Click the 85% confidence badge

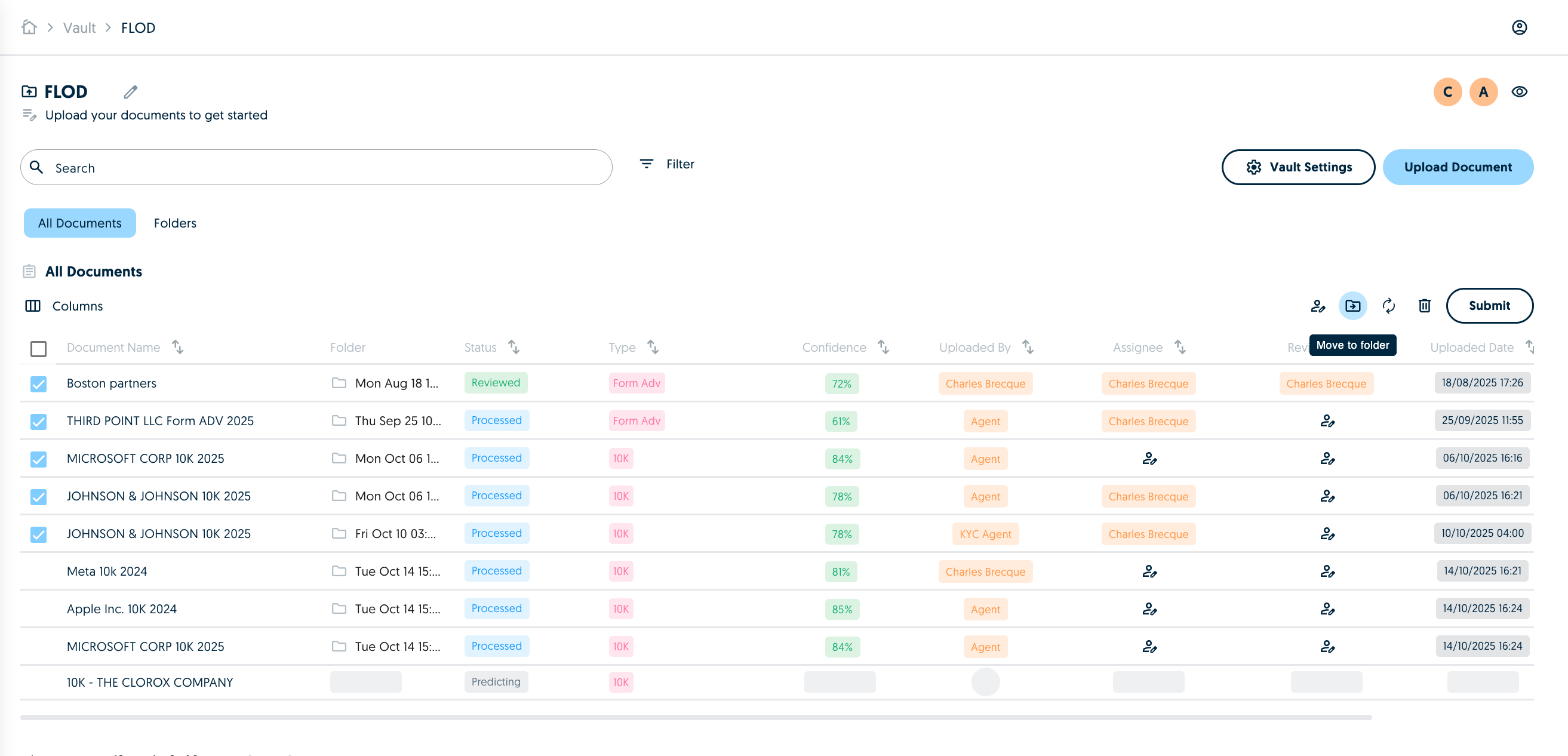[842, 609]
